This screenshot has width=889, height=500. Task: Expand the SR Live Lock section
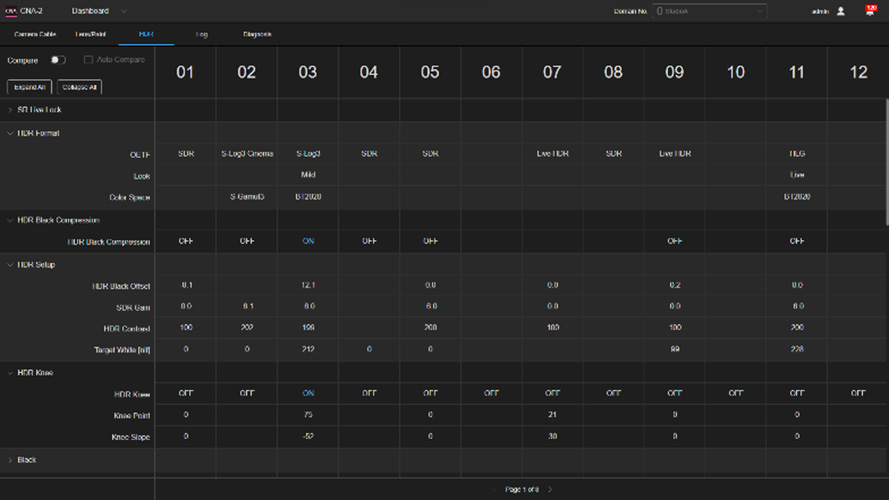[10, 110]
